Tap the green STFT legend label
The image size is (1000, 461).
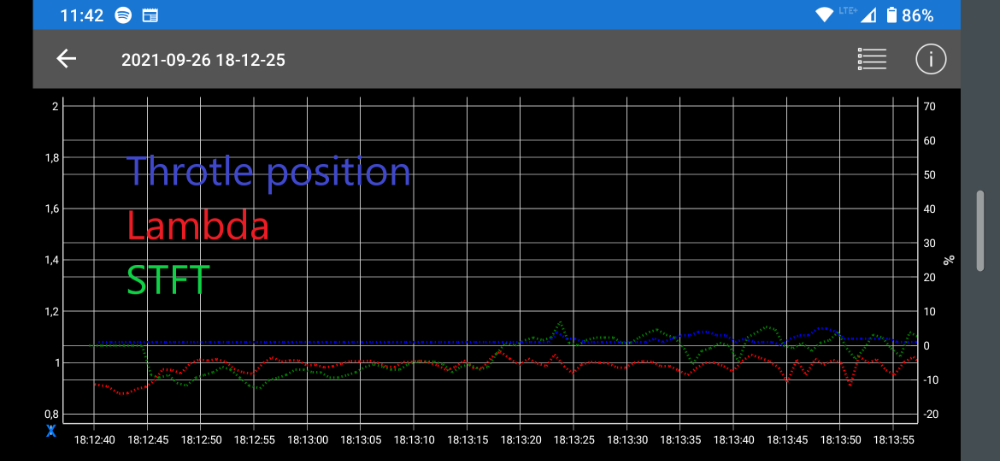[x=168, y=279]
